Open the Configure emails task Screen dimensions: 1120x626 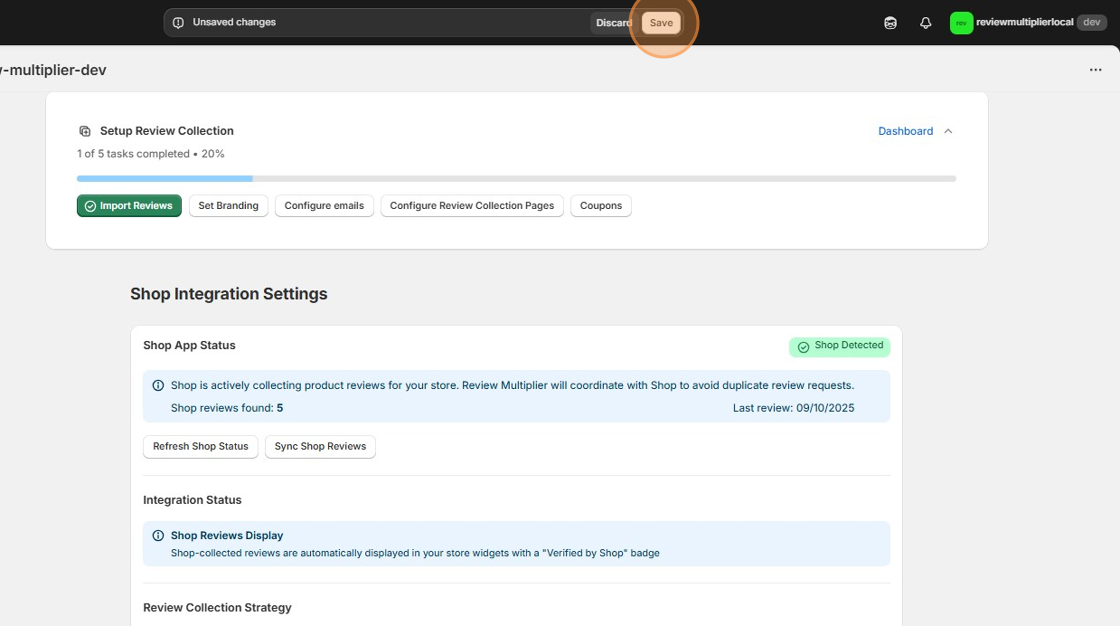[x=324, y=205]
